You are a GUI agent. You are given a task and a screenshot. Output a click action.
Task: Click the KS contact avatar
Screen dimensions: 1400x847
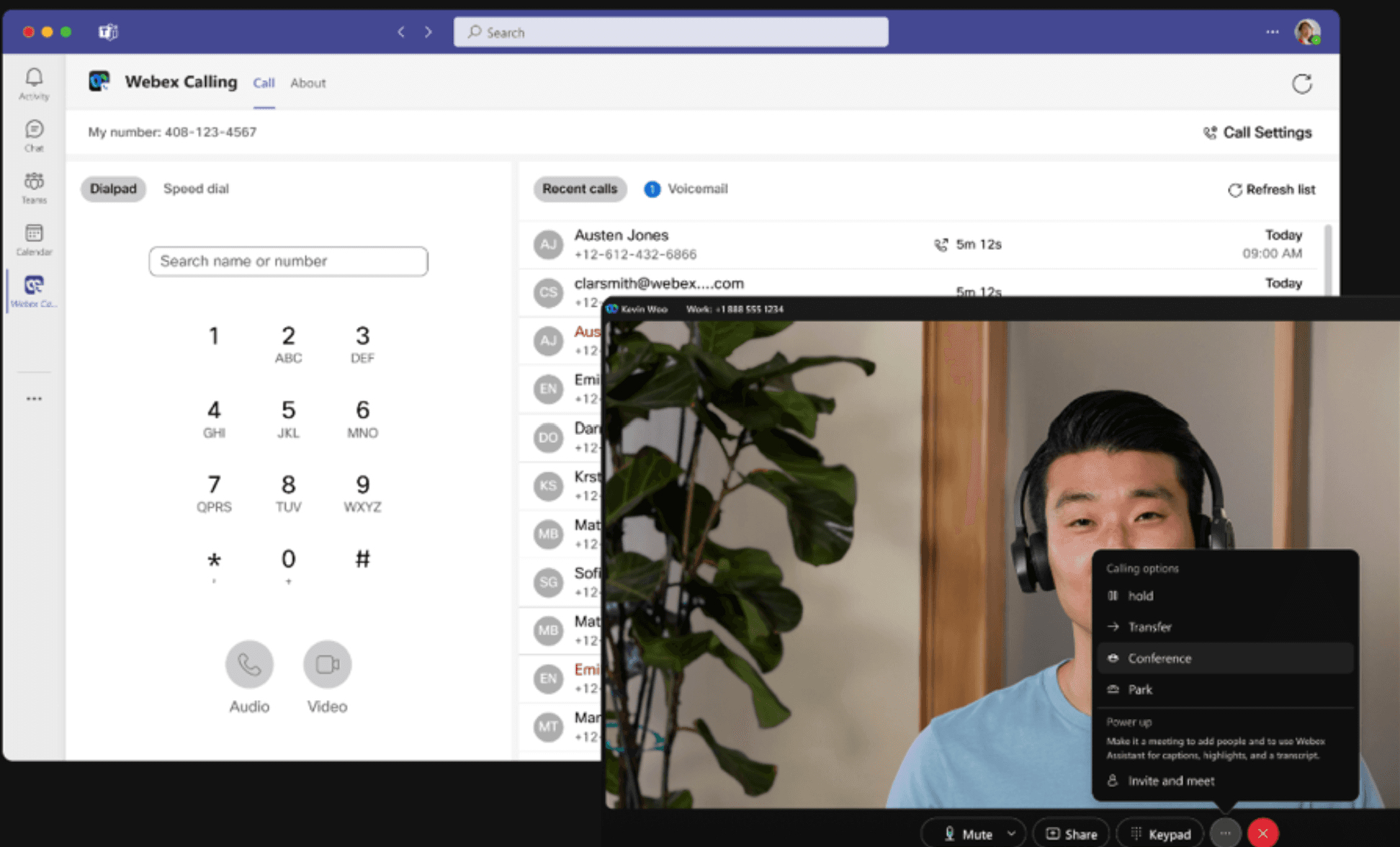pyautogui.click(x=548, y=485)
